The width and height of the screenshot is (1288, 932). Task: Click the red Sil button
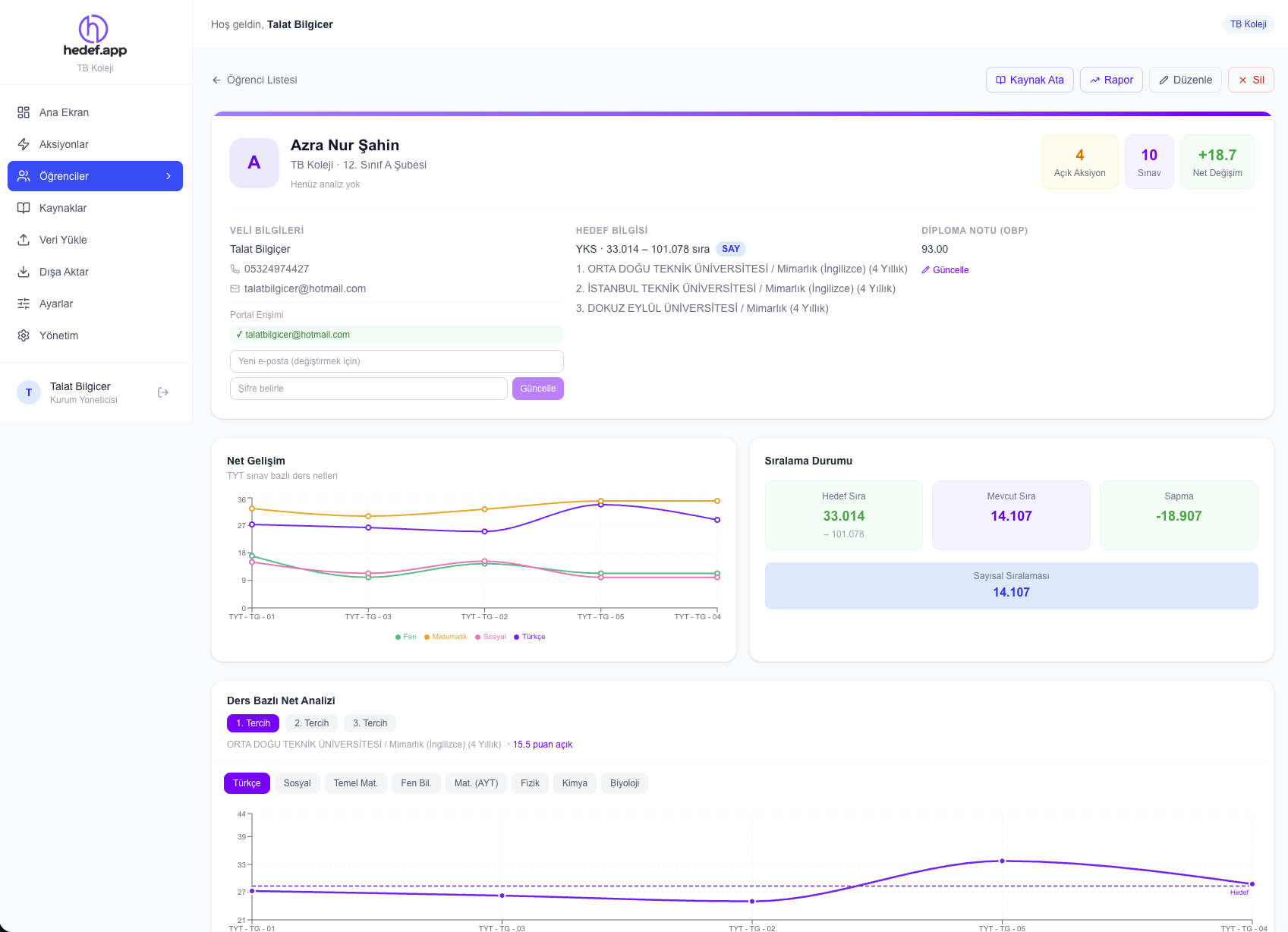click(x=1251, y=80)
